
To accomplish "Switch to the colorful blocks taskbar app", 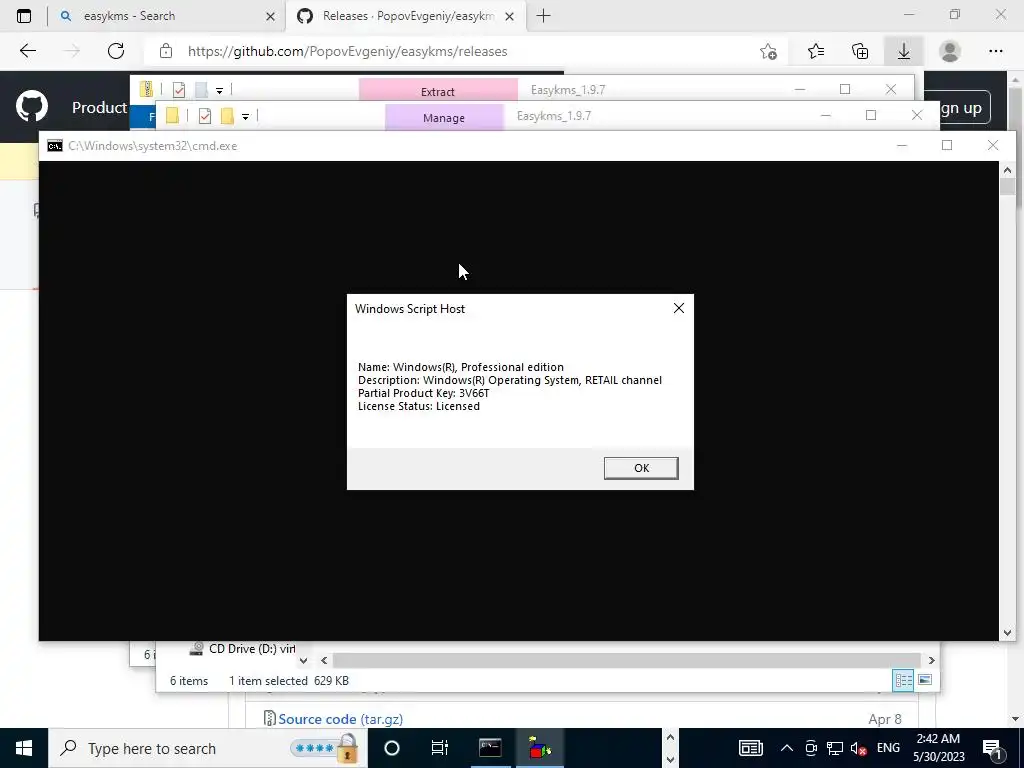I will pyautogui.click(x=539, y=748).
